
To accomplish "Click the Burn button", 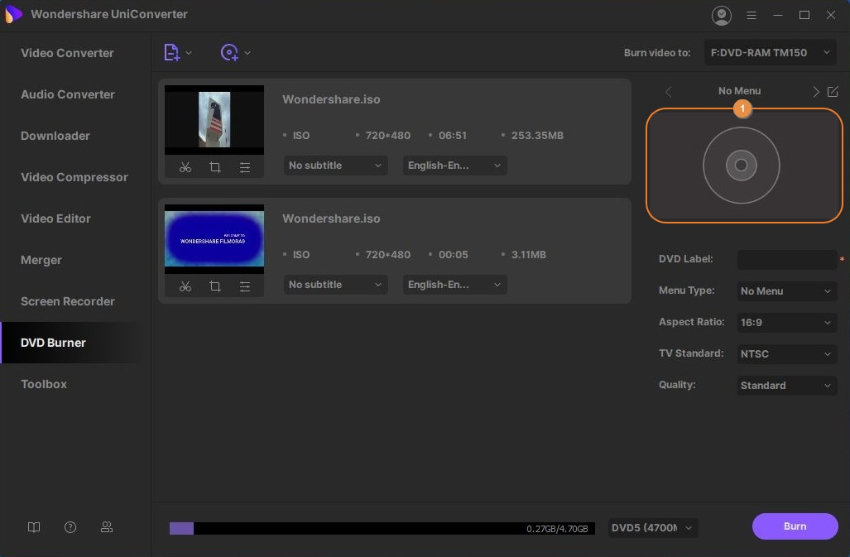I will click(794, 527).
